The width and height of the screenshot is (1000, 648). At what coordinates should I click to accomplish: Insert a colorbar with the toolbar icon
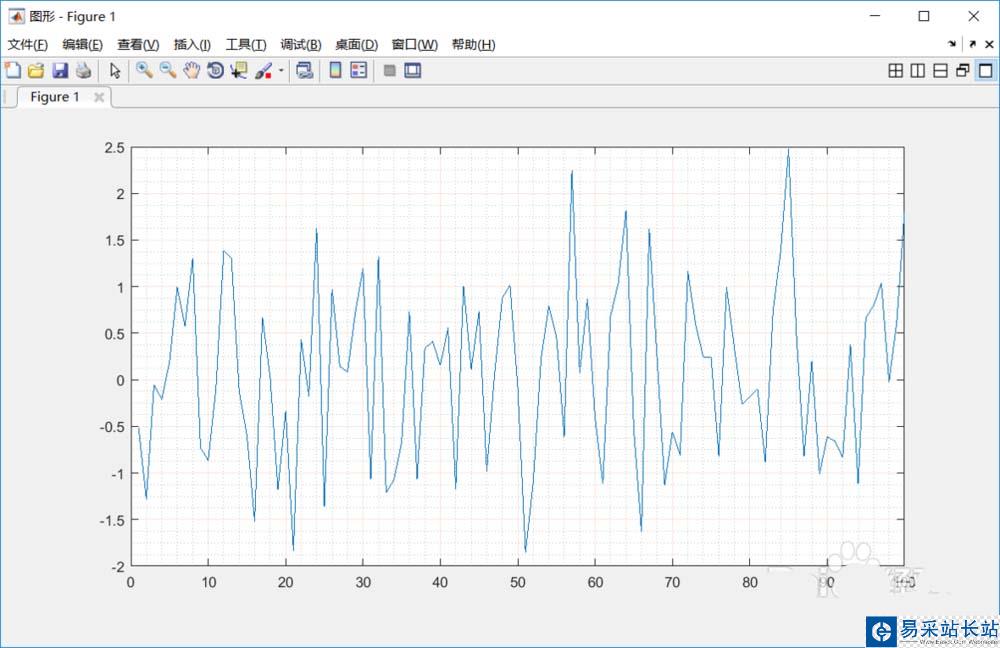(335, 70)
